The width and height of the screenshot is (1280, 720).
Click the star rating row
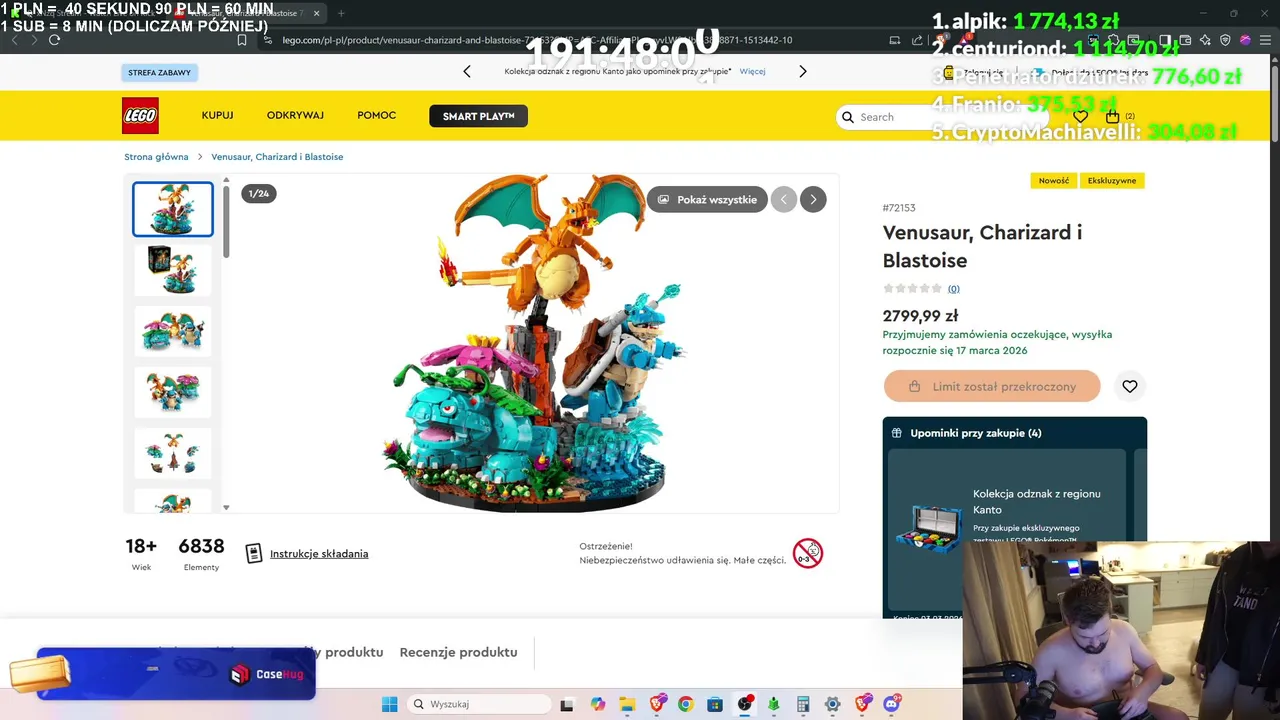tap(912, 288)
